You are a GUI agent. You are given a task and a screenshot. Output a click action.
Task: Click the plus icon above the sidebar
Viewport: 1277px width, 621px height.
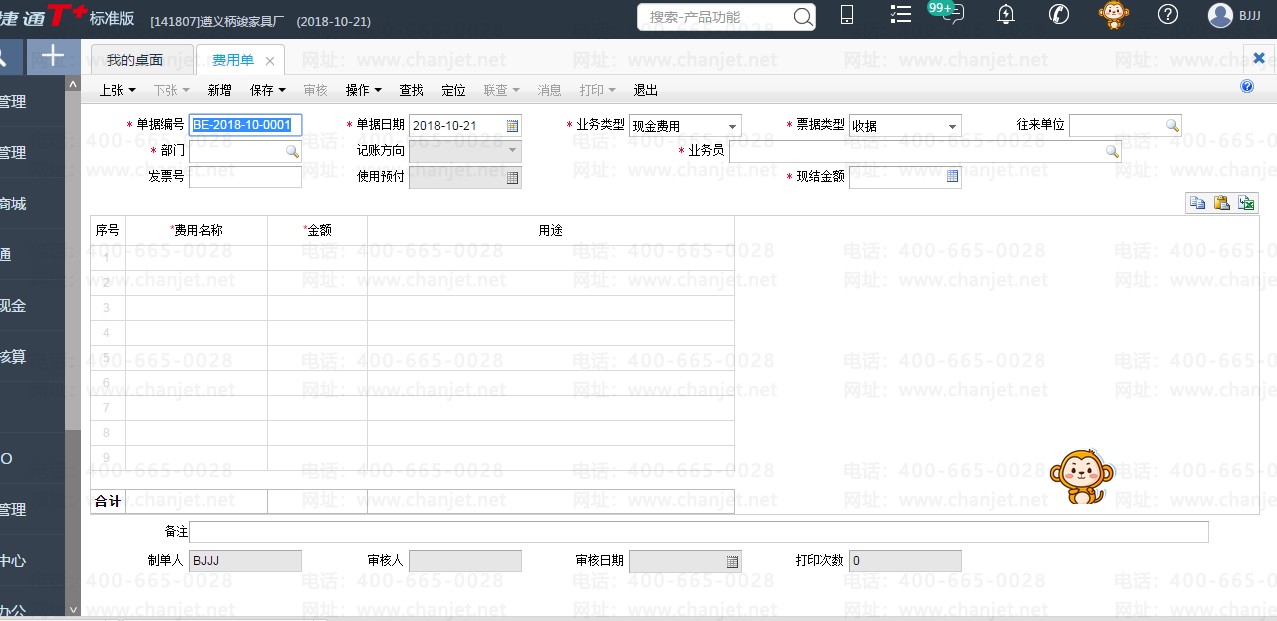[x=52, y=56]
